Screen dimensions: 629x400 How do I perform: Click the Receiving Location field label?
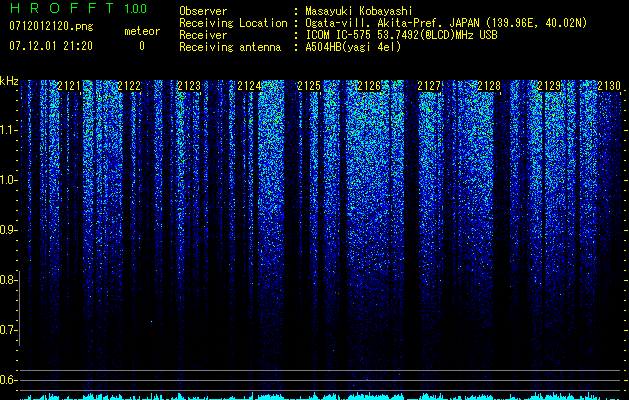(233, 23)
